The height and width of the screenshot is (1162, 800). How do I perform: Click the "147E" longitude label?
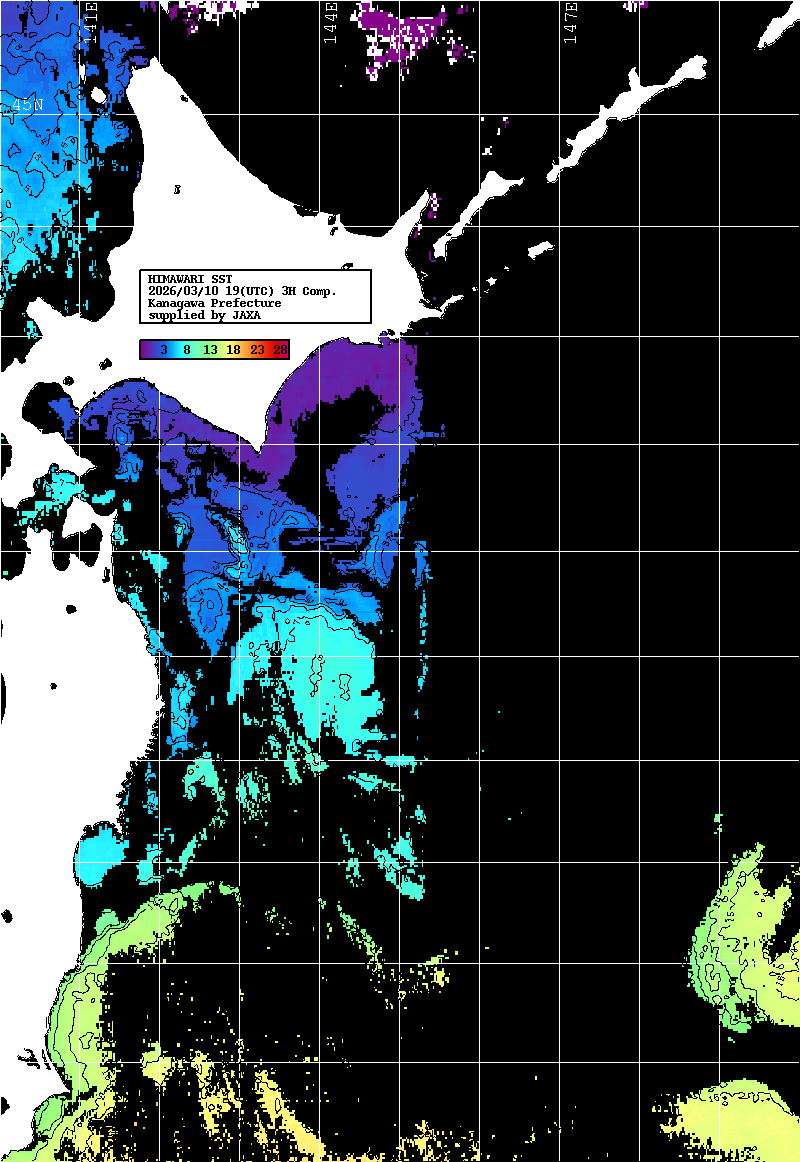tap(569, 22)
